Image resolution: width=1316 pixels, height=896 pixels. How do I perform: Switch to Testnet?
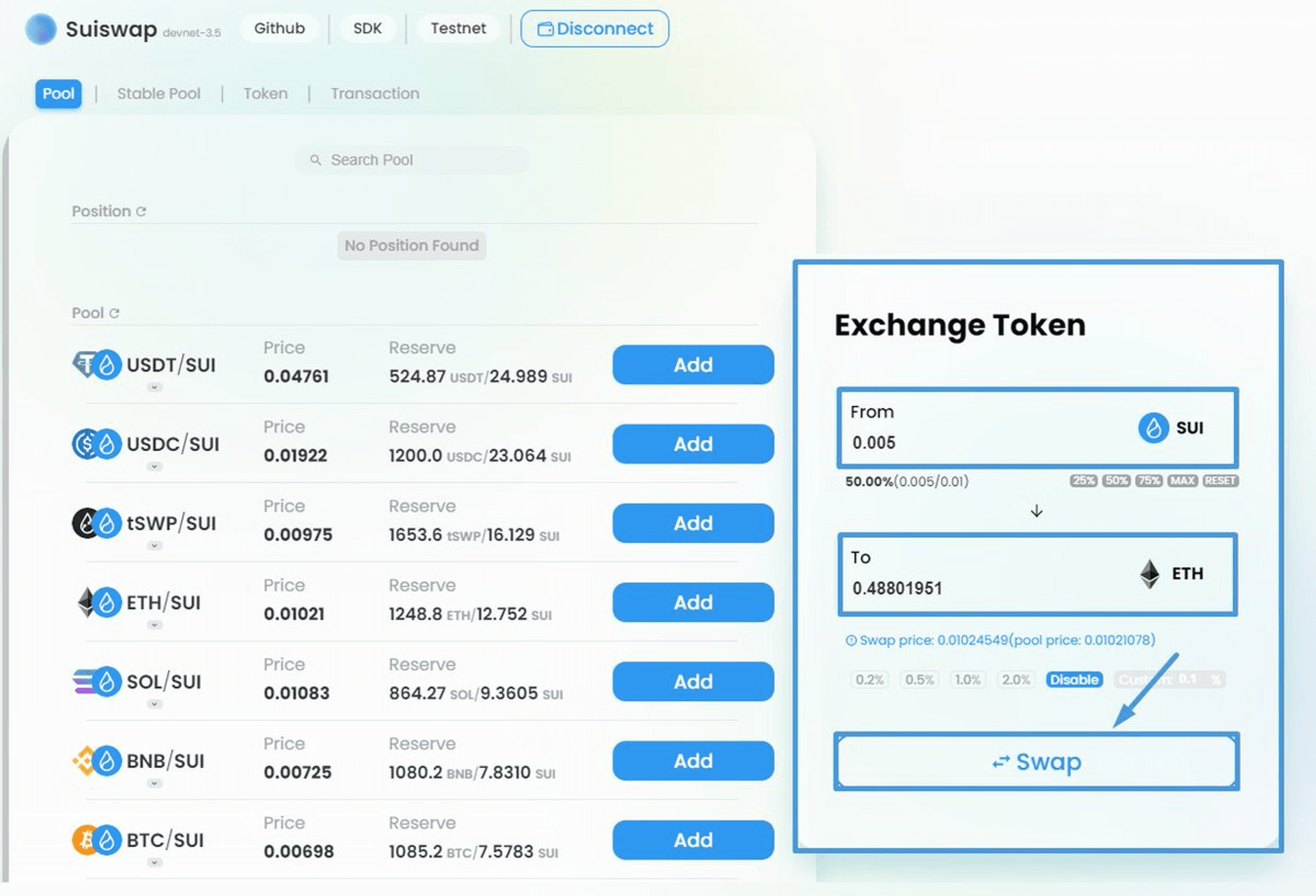(x=458, y=28)
